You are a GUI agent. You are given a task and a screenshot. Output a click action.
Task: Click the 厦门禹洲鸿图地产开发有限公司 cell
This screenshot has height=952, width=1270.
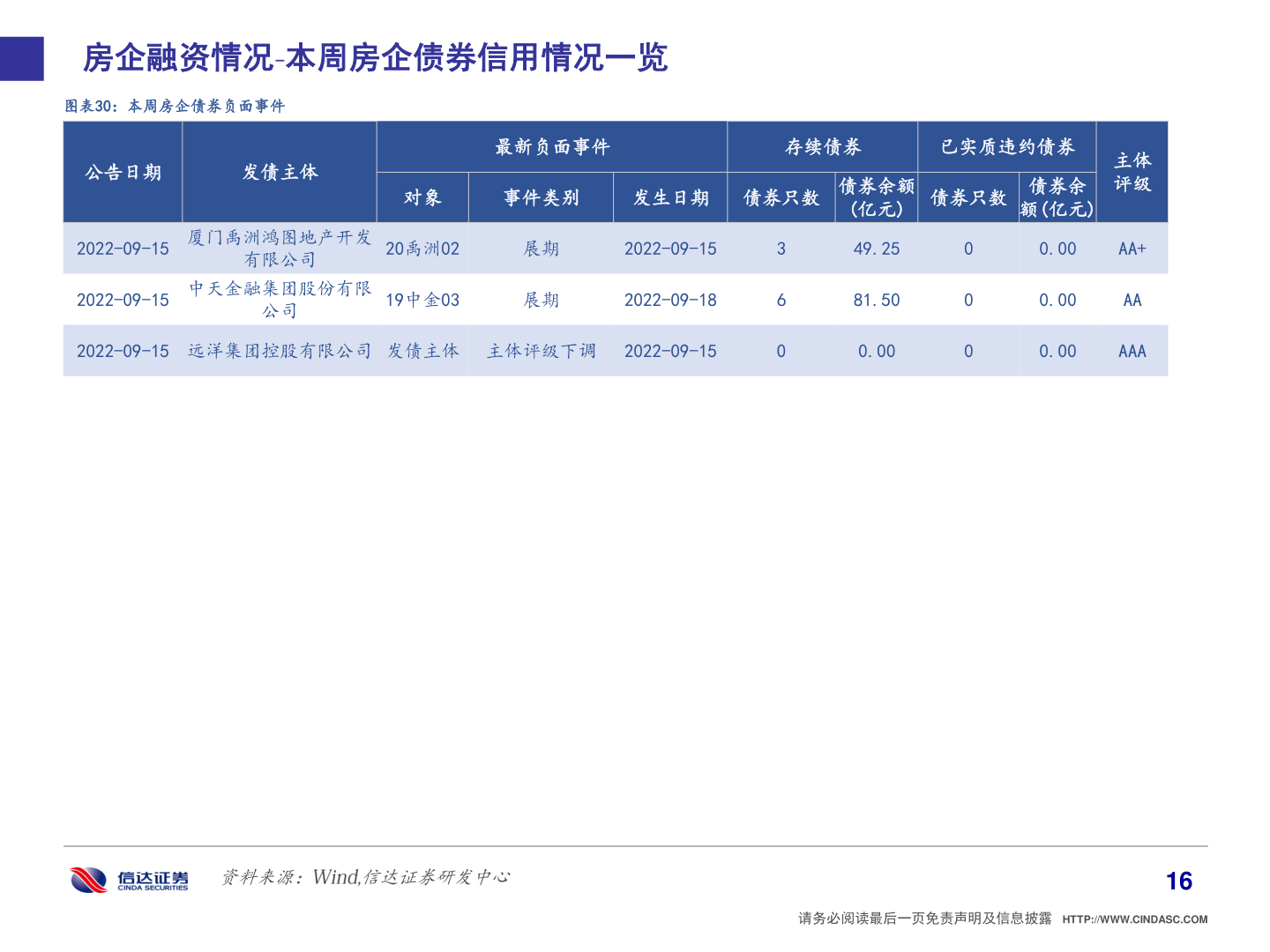point(280,249)
